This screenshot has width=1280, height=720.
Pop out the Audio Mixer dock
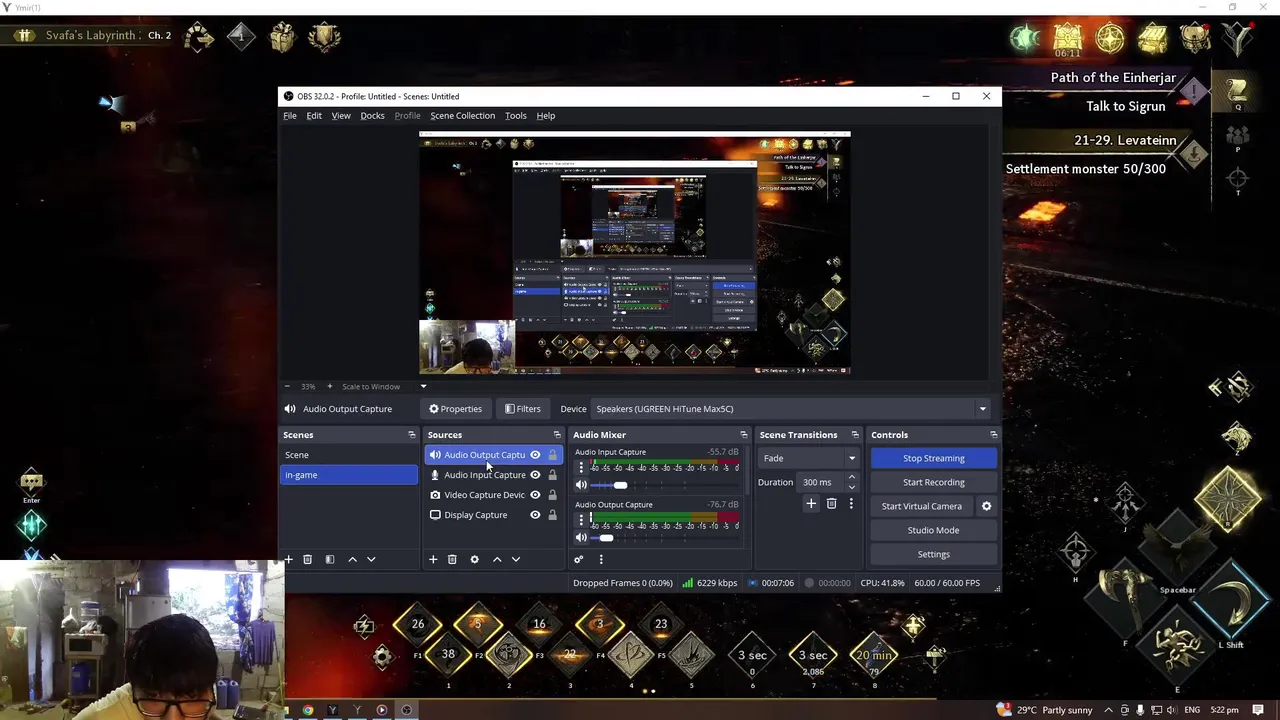pyautogui.click(x=743, y=435)
